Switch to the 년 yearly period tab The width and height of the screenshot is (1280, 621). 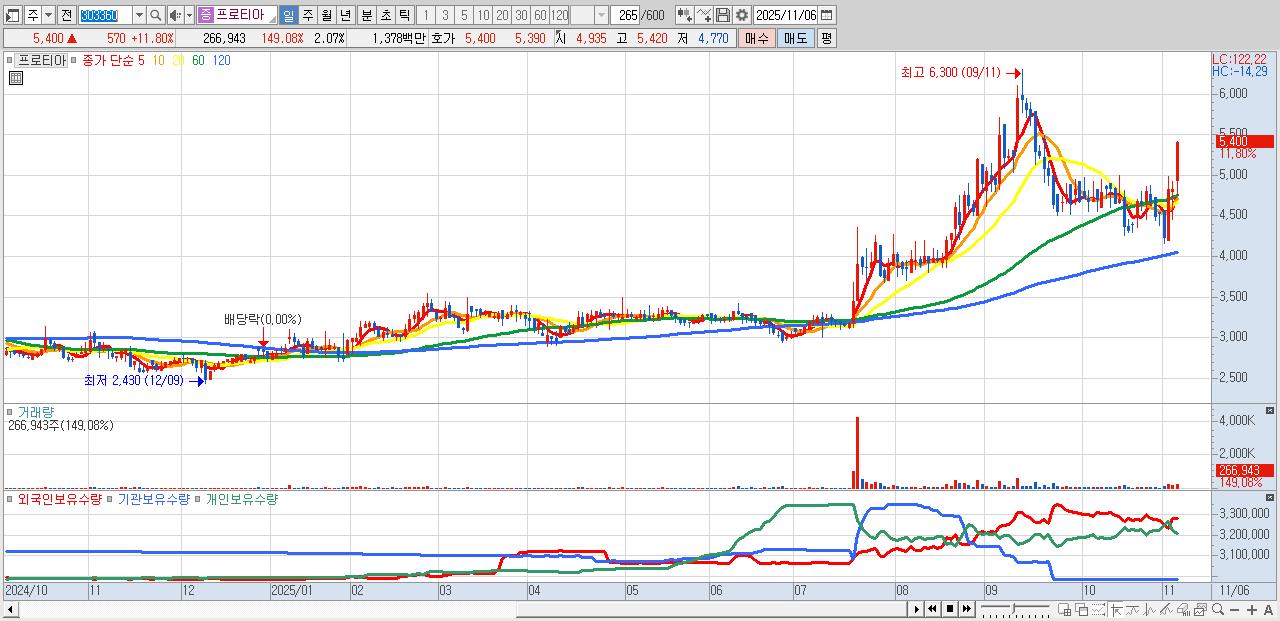(x=345, y=15)
